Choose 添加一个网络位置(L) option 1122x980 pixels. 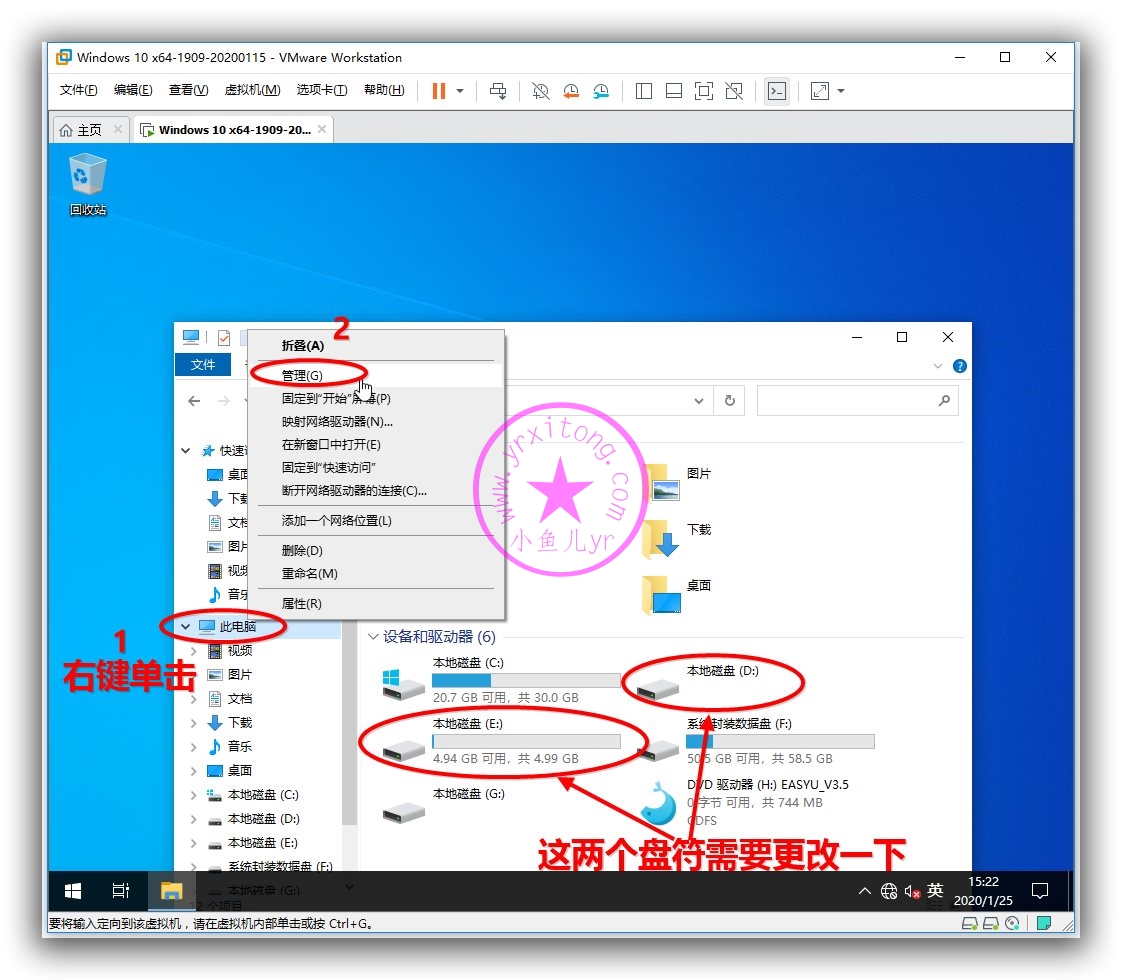(376, 521)
